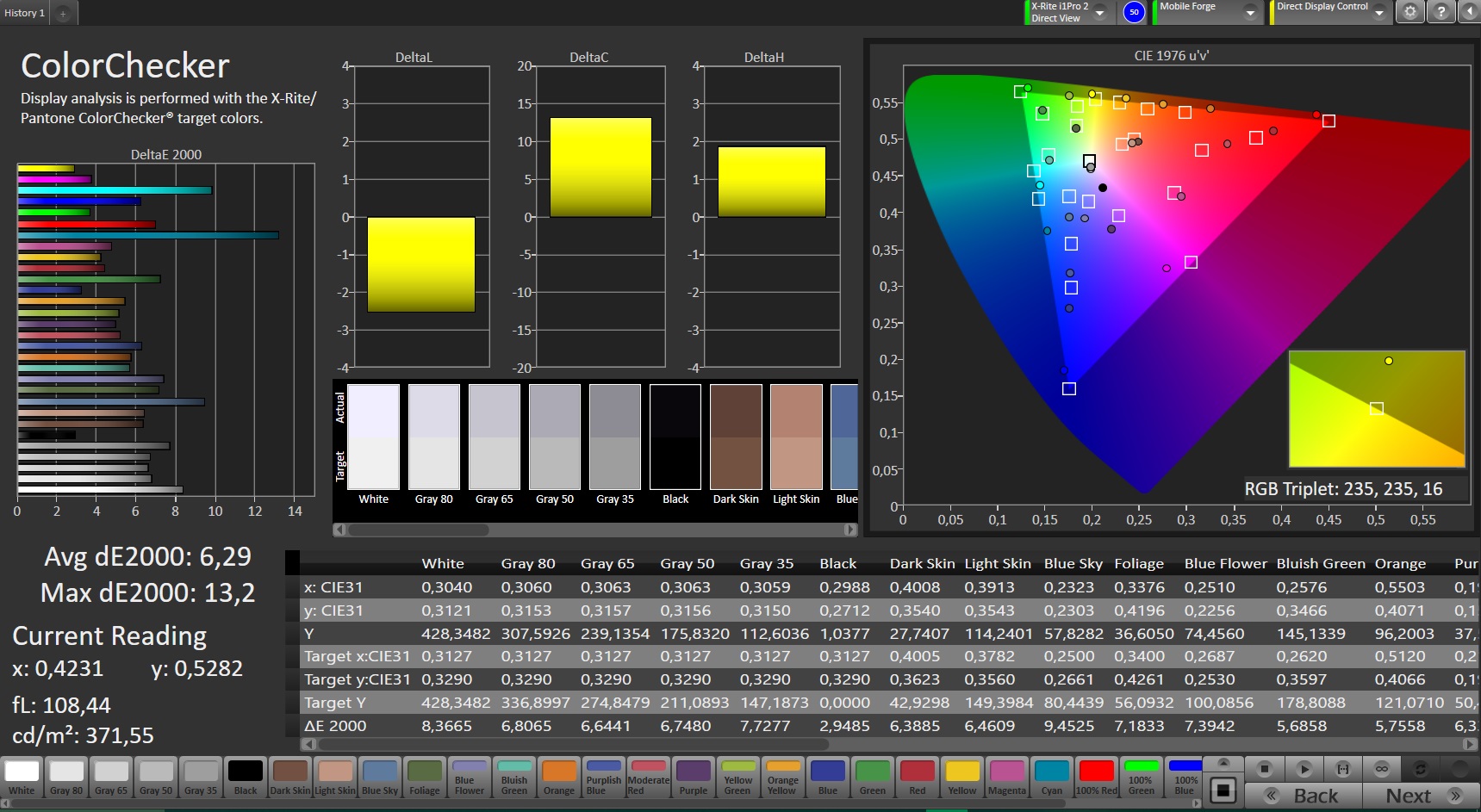Switch to History 1 tab

click(x=25, y=13)
